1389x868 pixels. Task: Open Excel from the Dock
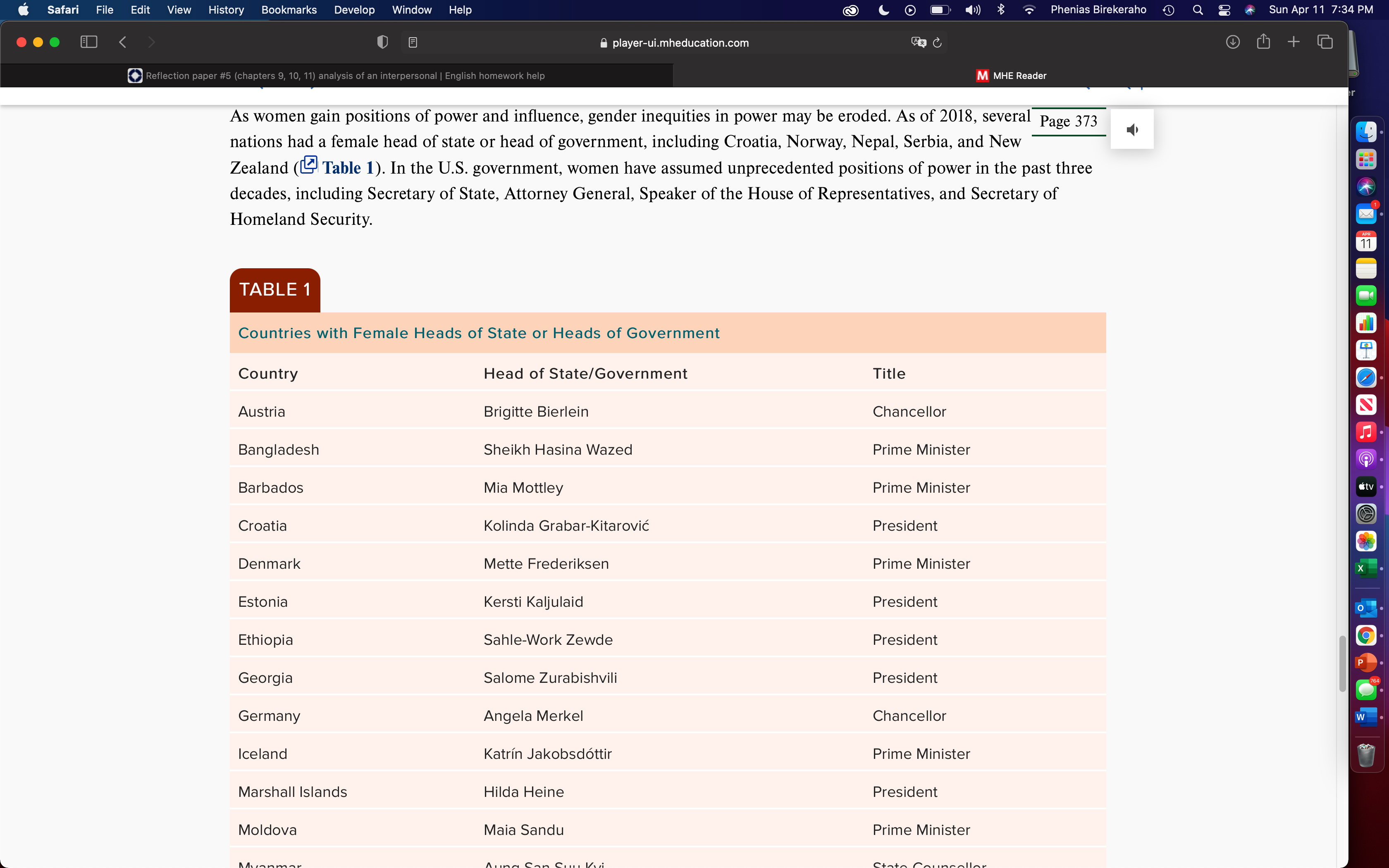(1366, 568)
